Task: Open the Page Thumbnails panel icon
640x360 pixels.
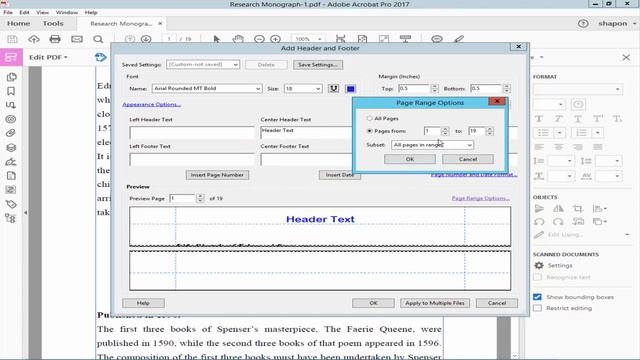Action: pyautogui.click(x=11, y=77)
